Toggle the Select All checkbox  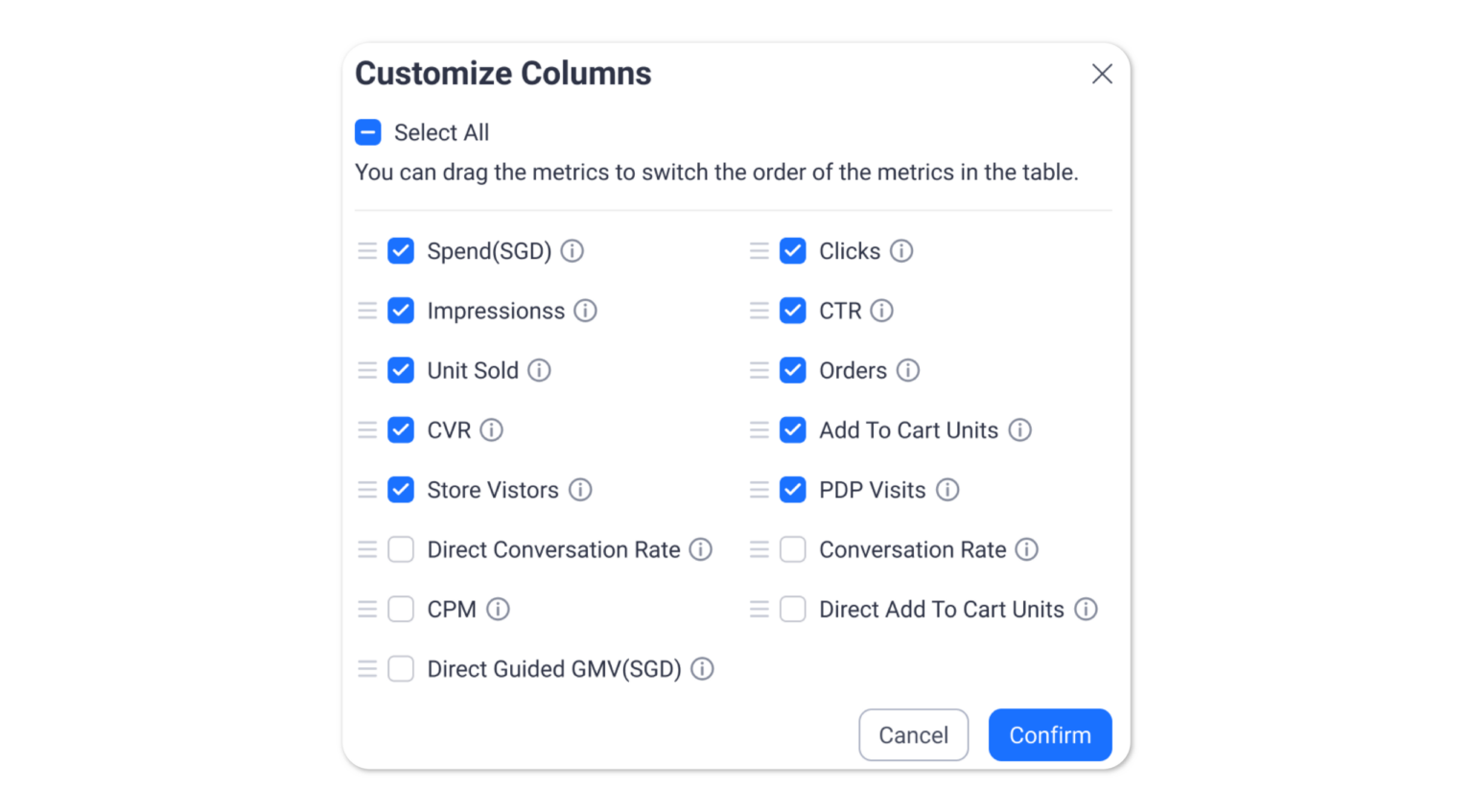tap(368, 132)
